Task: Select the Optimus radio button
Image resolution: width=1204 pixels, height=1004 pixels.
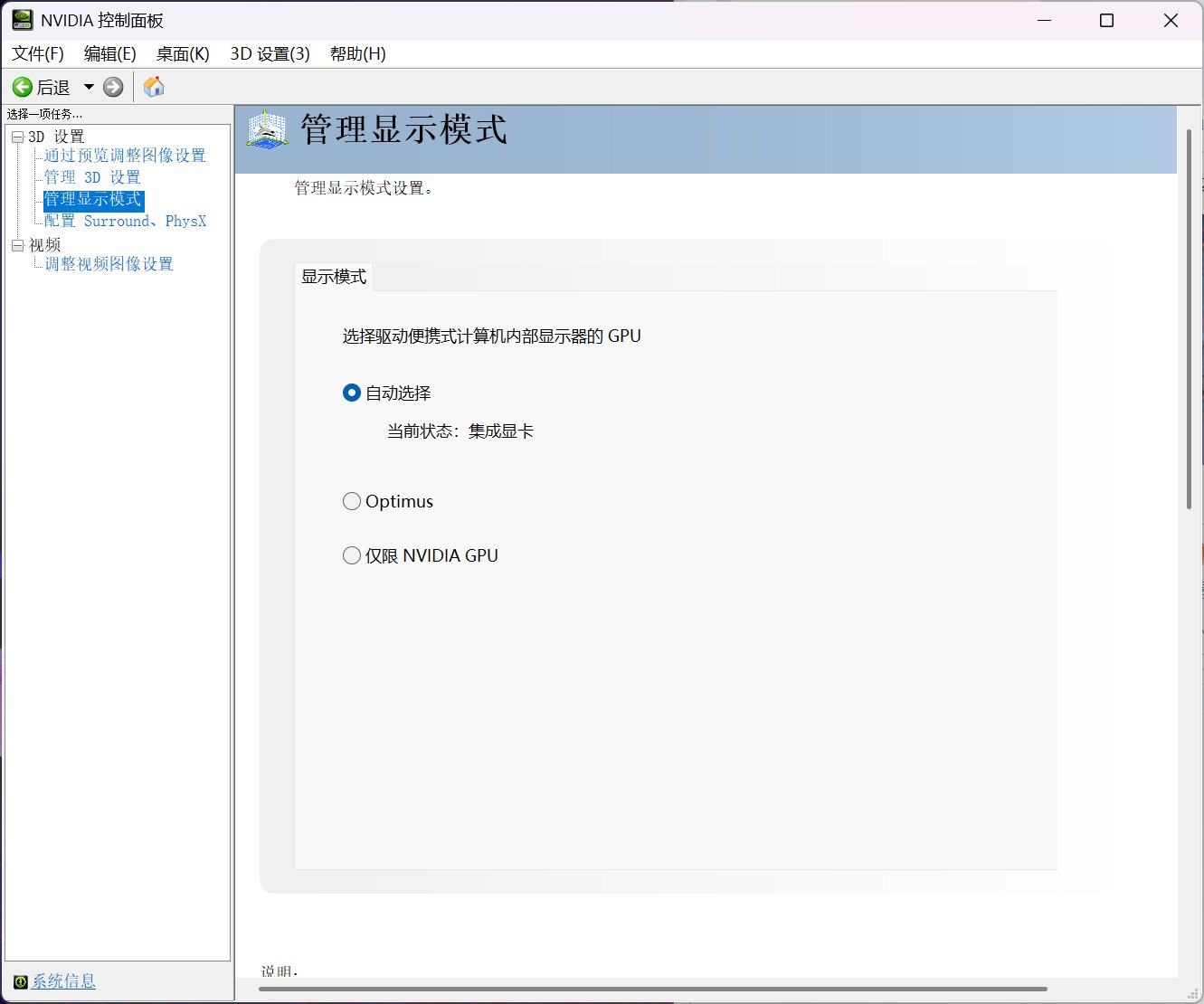Action: 352,501
